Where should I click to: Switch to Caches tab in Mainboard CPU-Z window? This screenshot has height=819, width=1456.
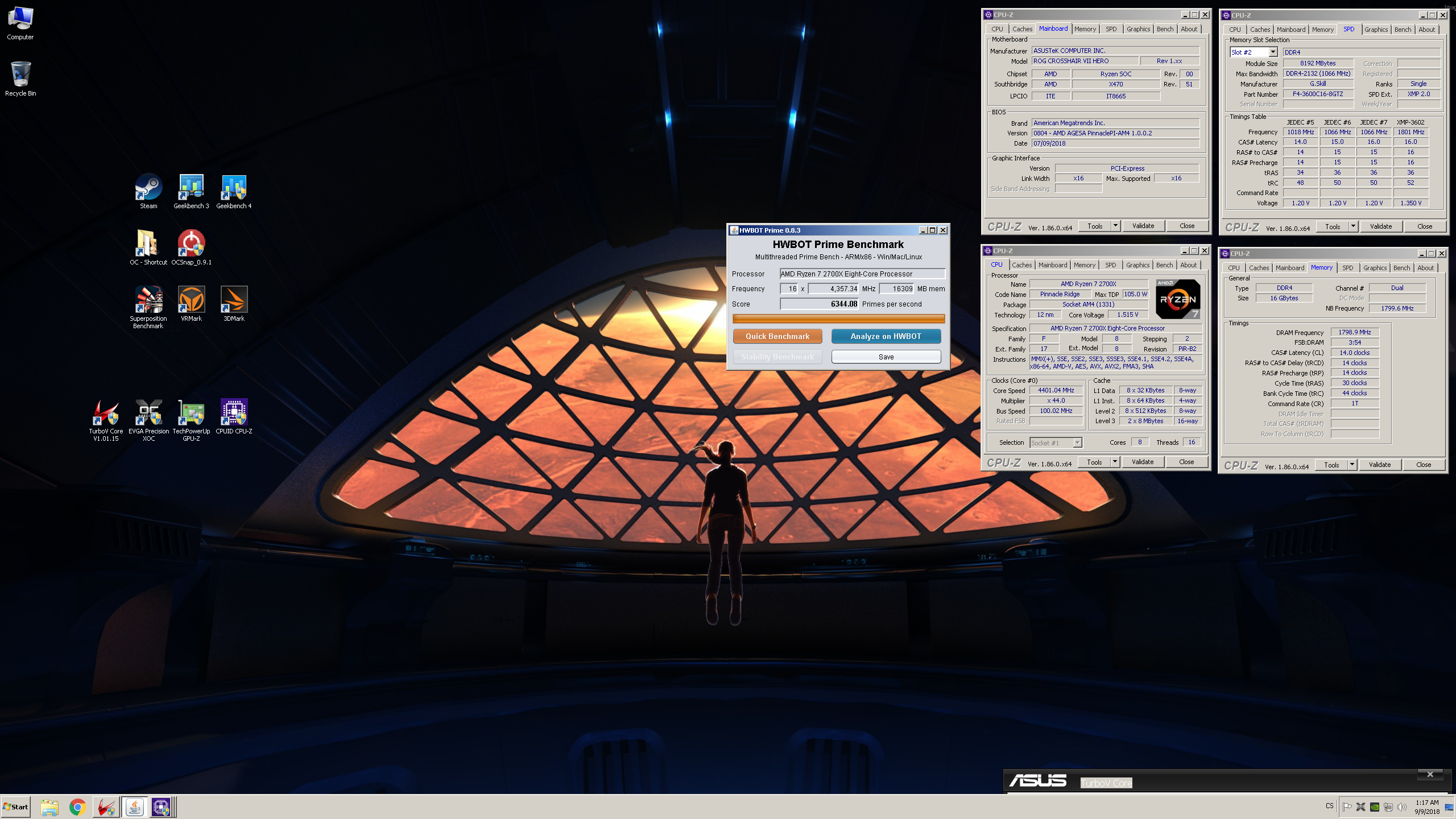pos(1022,29)
